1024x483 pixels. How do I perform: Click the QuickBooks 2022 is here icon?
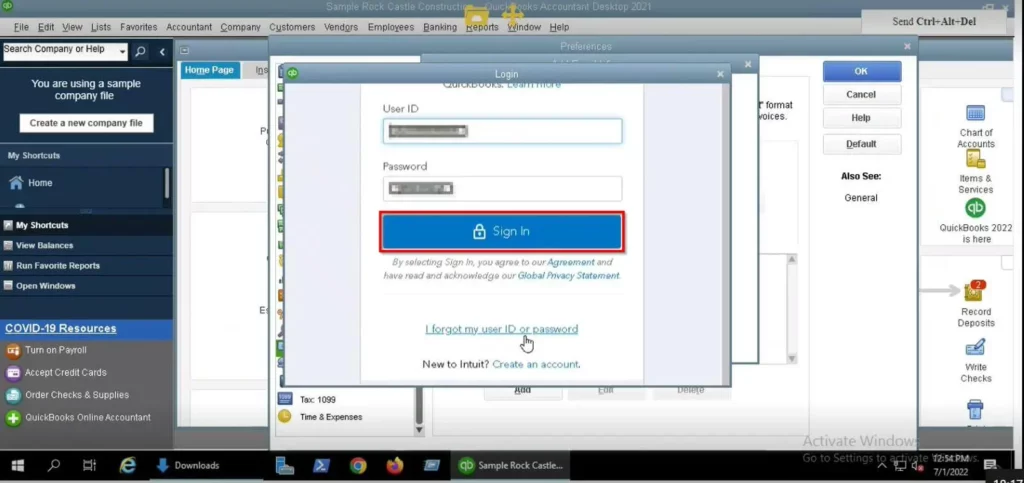coord(975,208)
